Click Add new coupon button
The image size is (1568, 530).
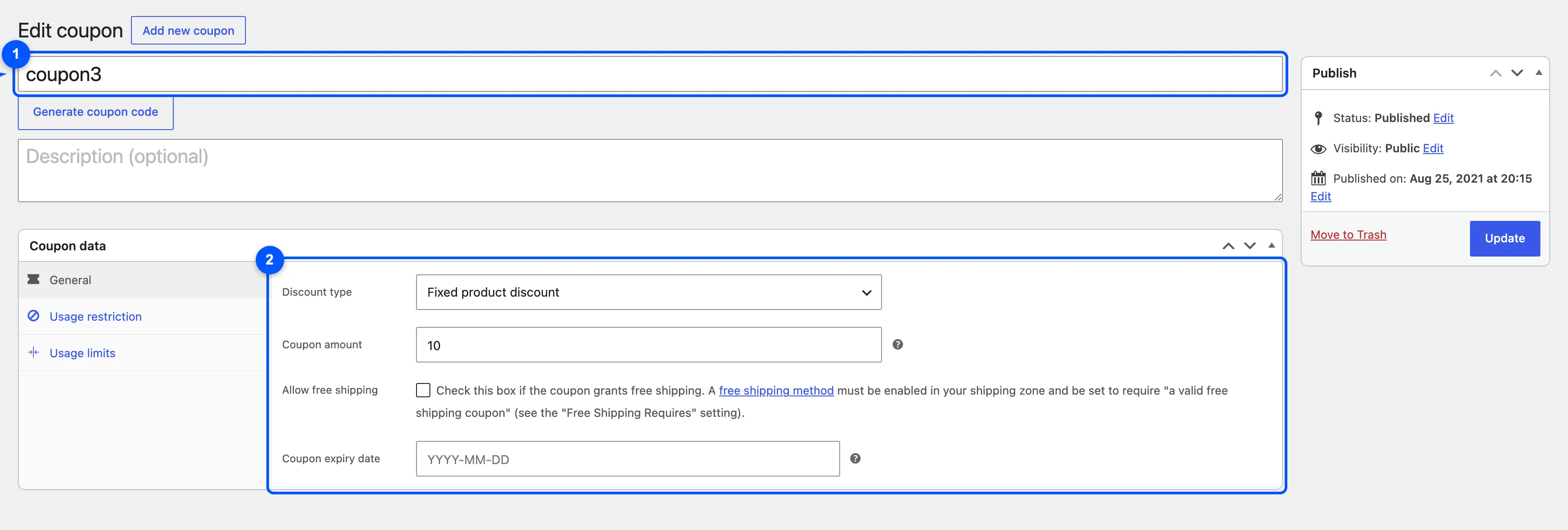188,30
